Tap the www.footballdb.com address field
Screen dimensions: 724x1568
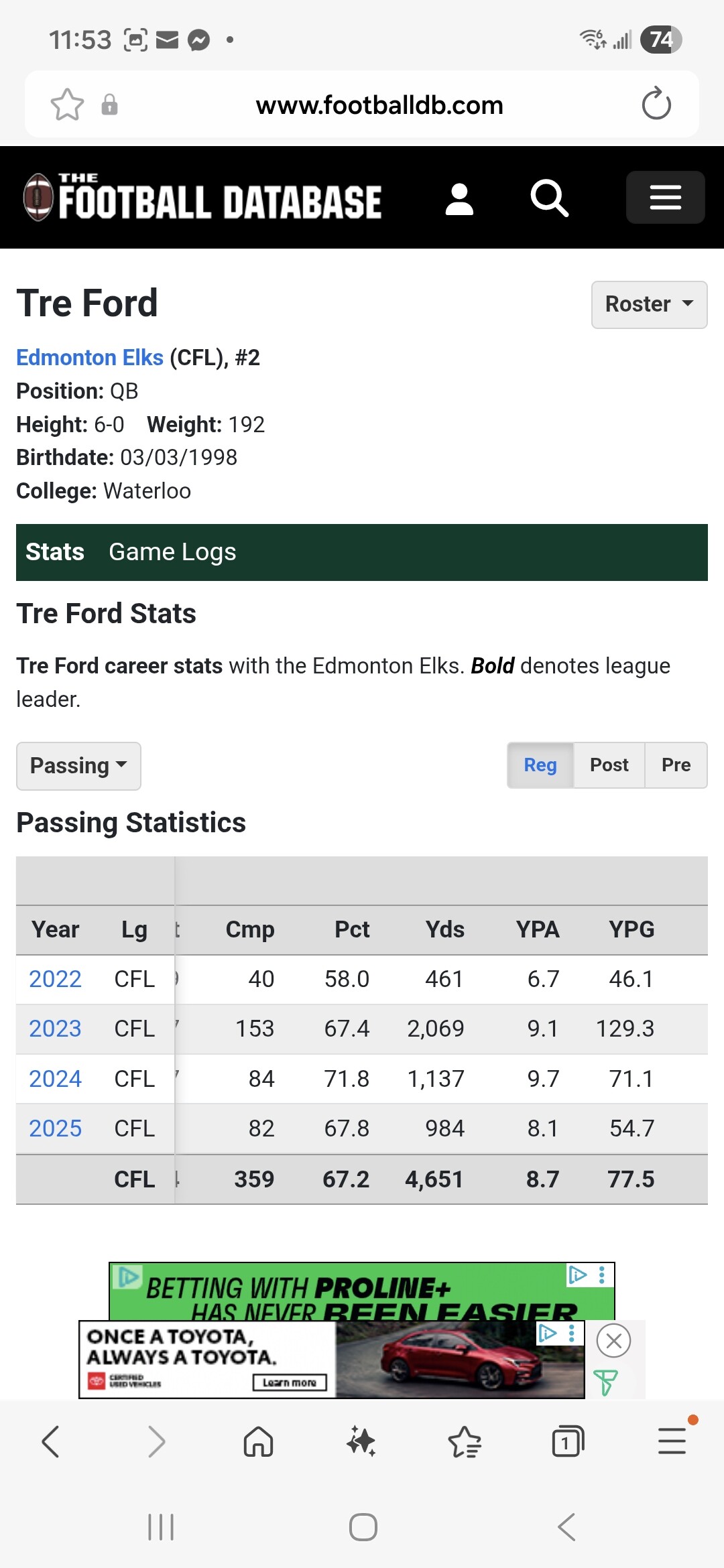click(x=379, y=105)
